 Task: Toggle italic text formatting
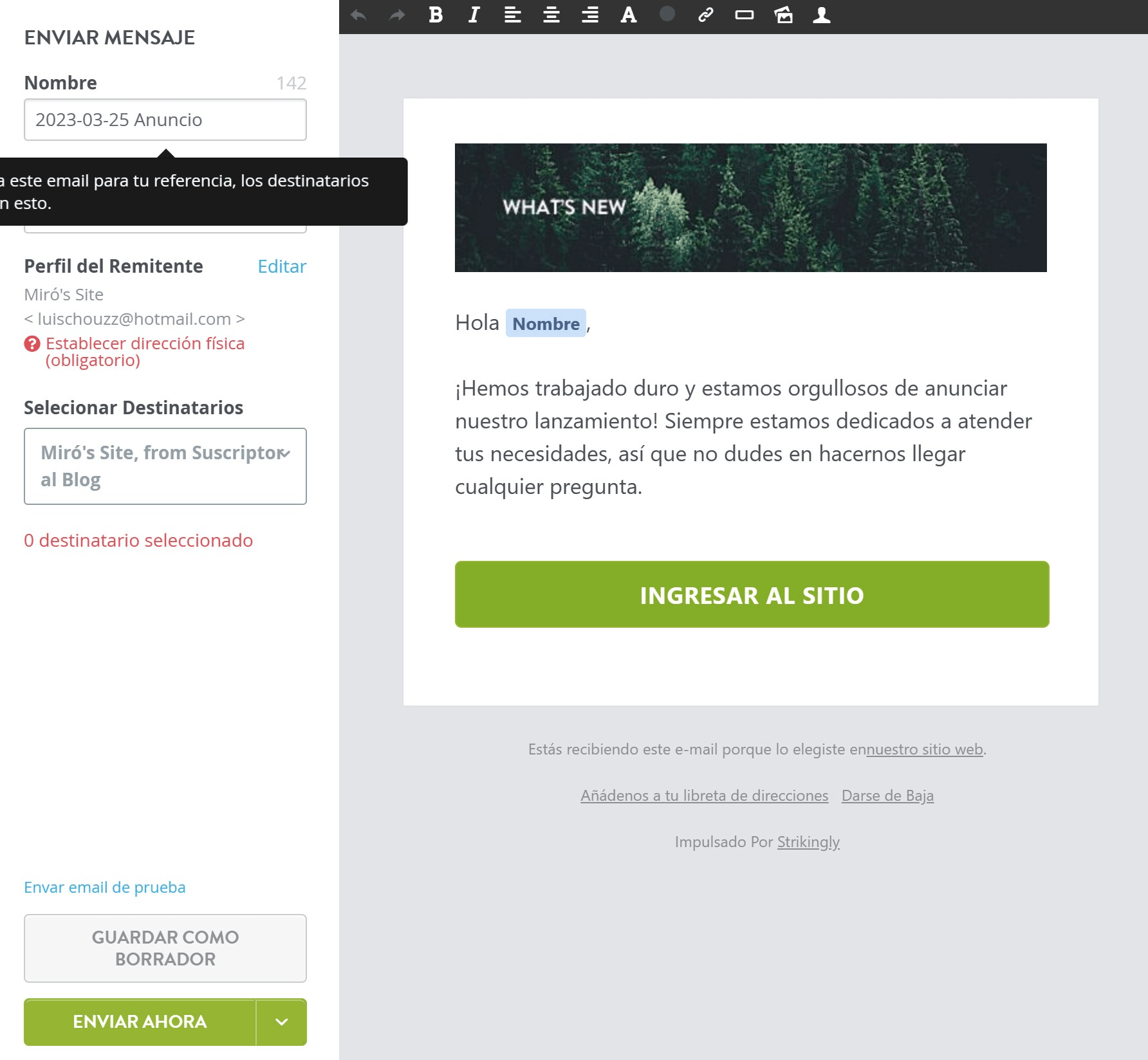pos(474,15)
